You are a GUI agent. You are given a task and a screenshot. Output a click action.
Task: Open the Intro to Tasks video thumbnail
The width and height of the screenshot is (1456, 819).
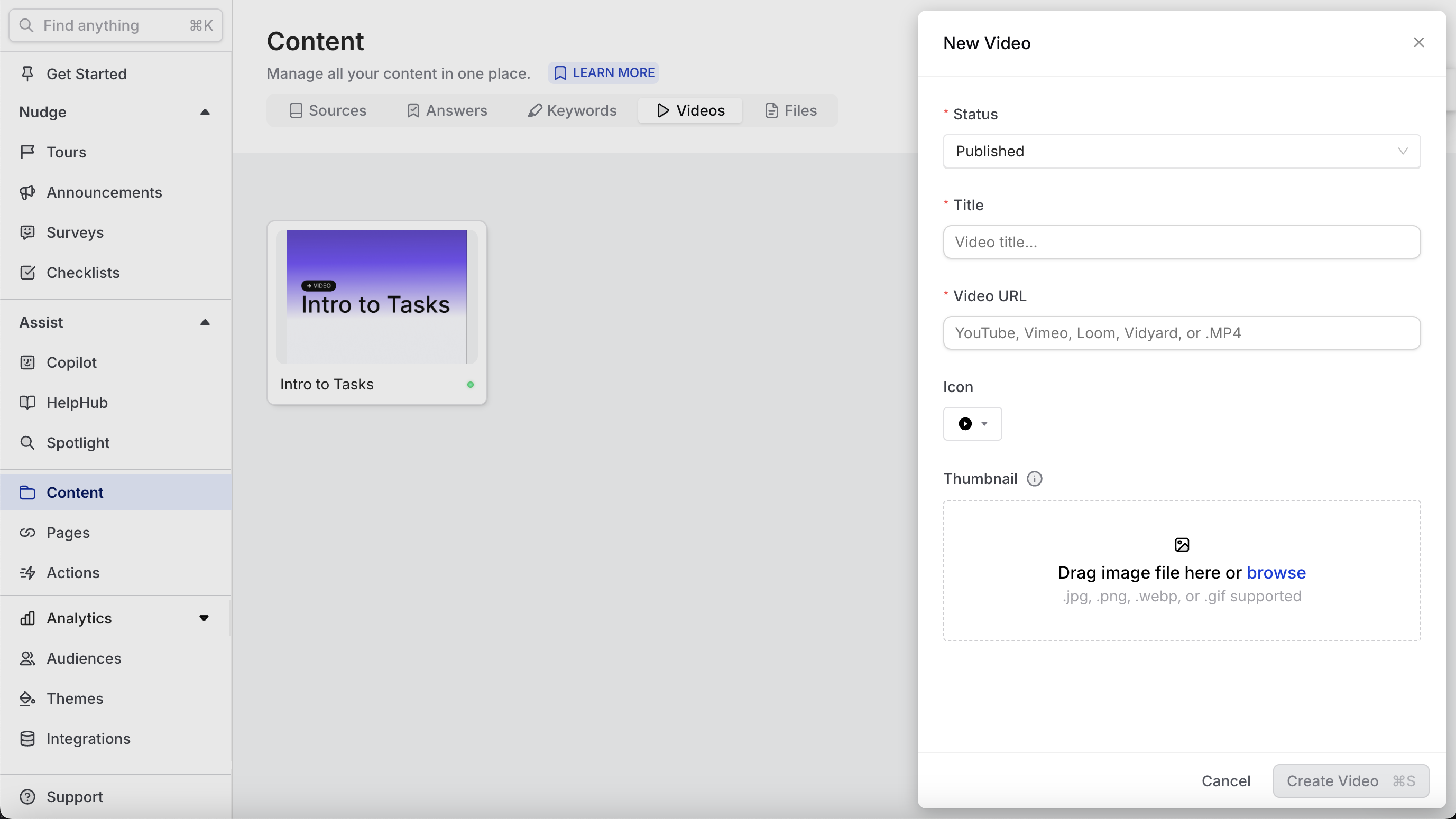point(376,296)
